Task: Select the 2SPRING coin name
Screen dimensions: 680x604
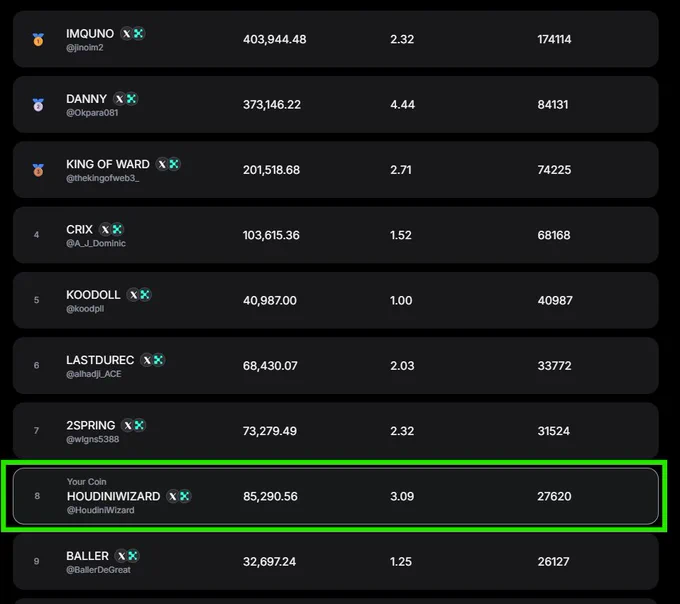Action: click(91, 425)
